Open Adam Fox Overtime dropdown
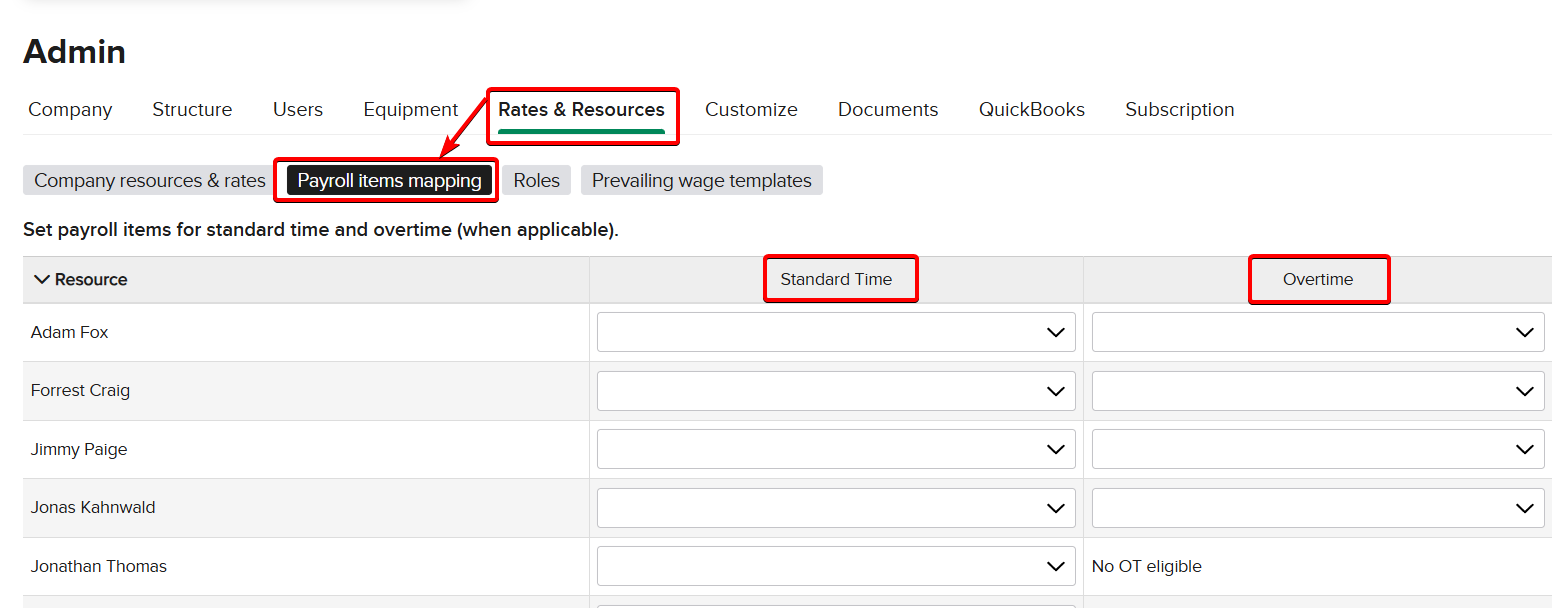 1317,332
